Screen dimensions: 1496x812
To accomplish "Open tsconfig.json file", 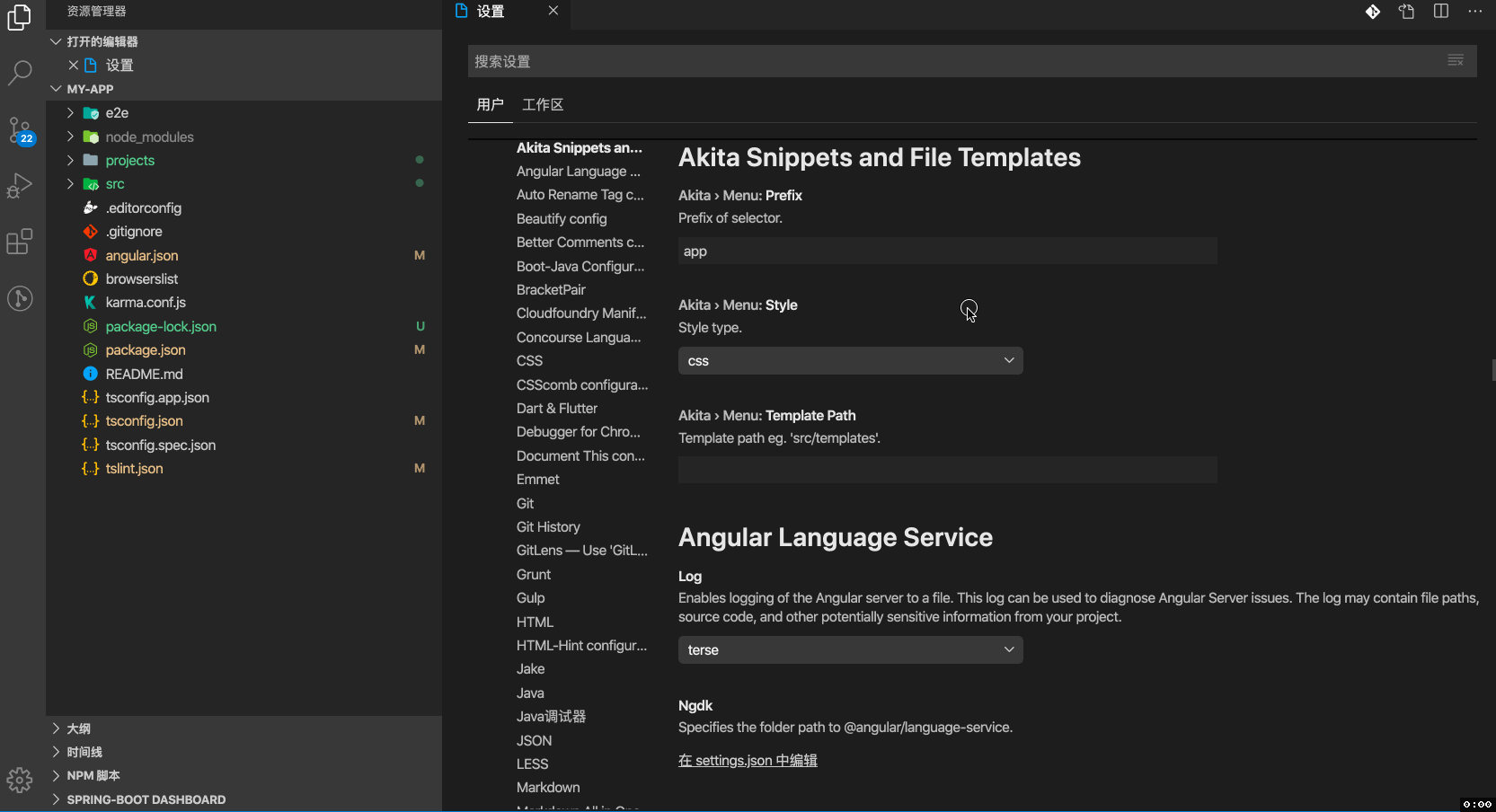I will pos(144,421).
